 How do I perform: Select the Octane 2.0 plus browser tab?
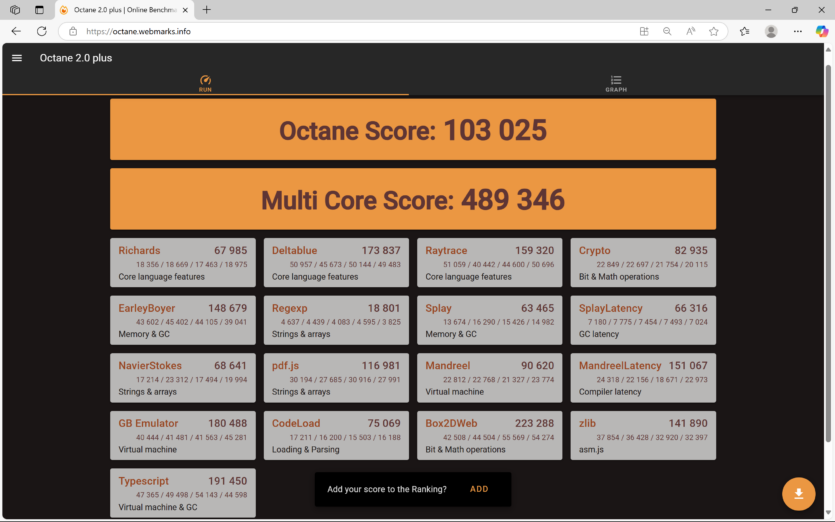click(125, 10)
